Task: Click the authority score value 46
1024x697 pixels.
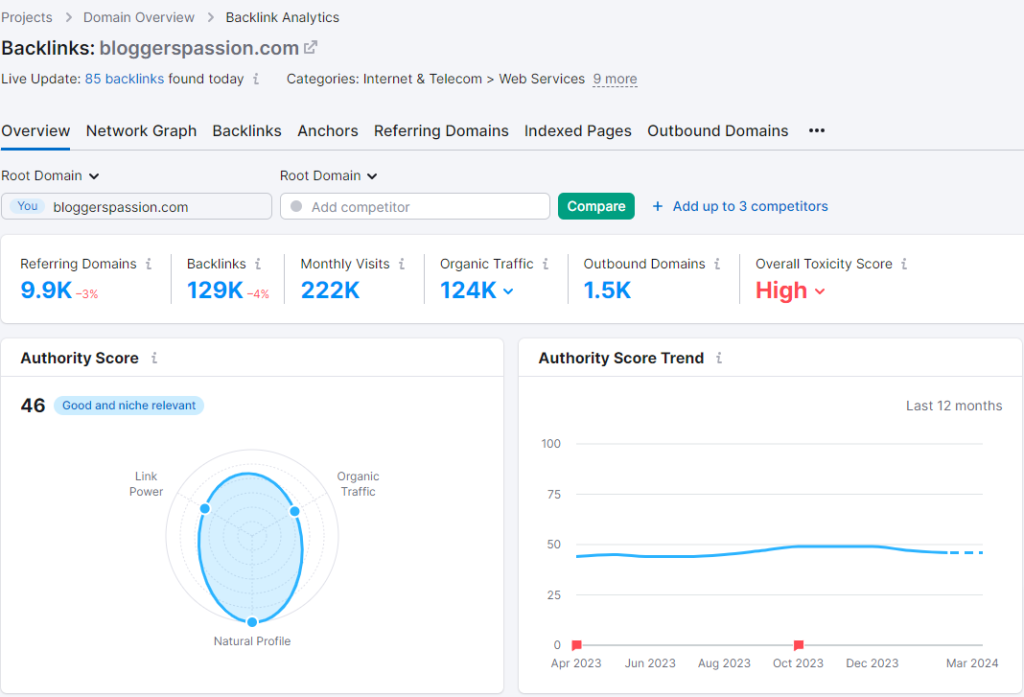Action: point(33,406)
